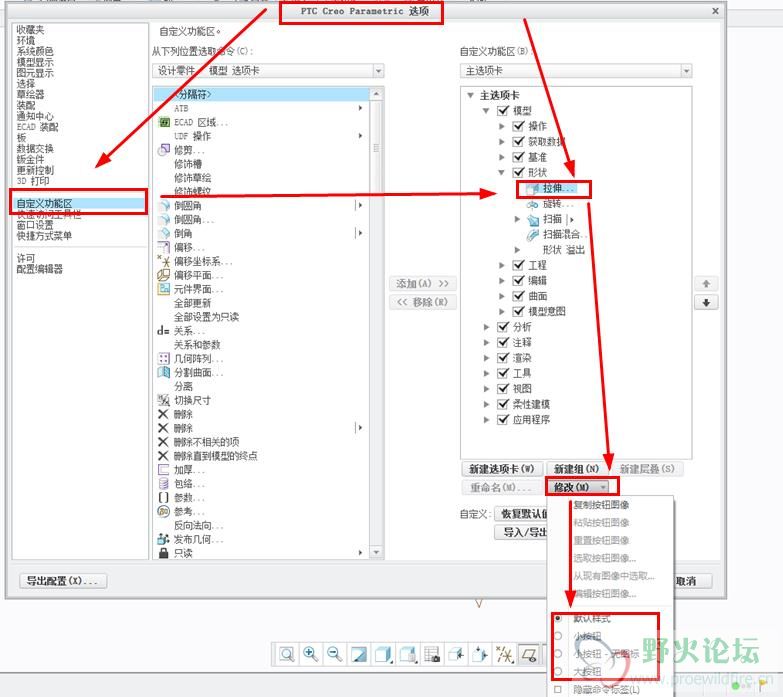Open the 修改(M) dropdown button
The image size is (783, 697).
578,487
